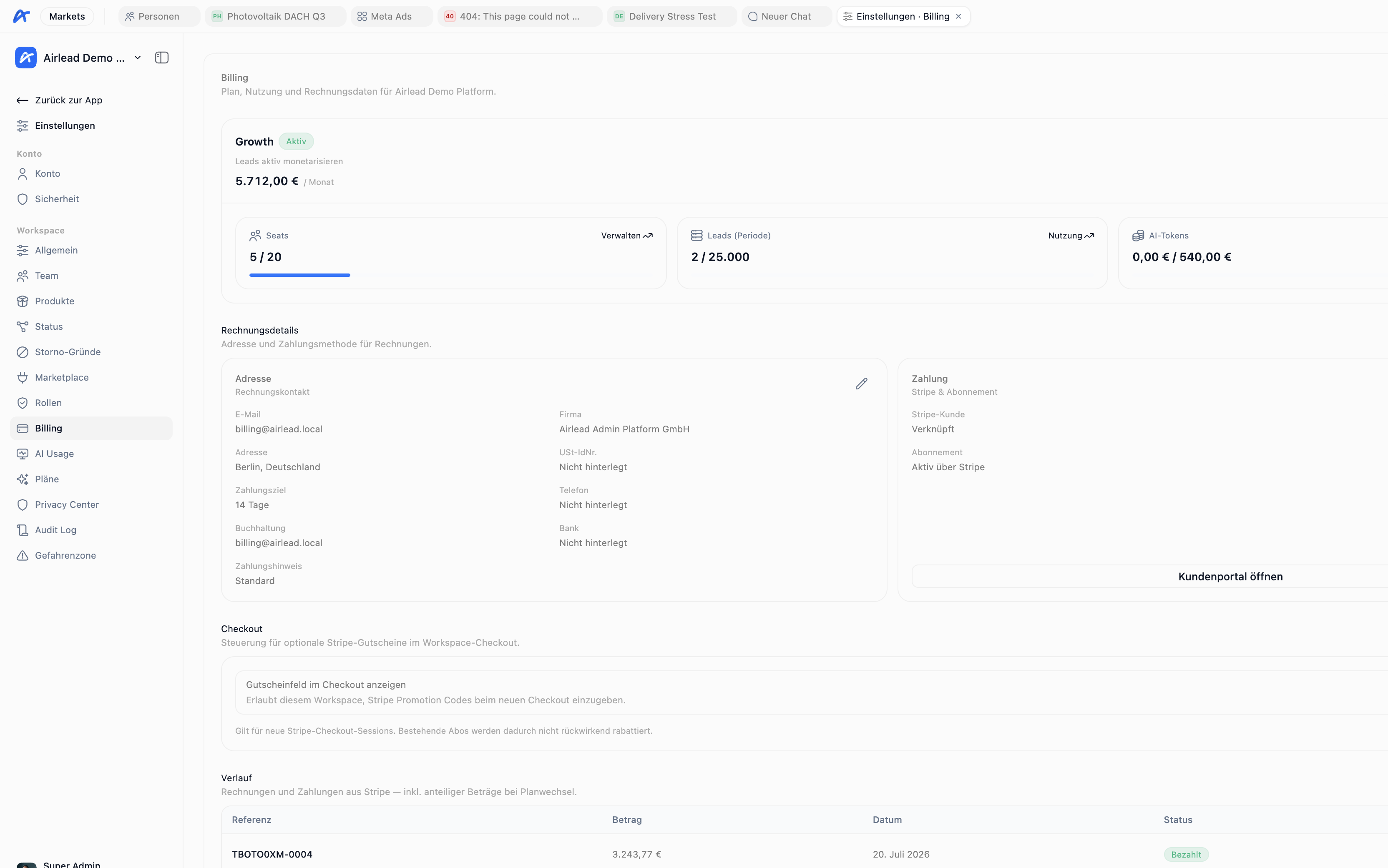Screen dimensions: 1388x868
Task: Open the workspace switcher chevron
Action: click(138, 58)
